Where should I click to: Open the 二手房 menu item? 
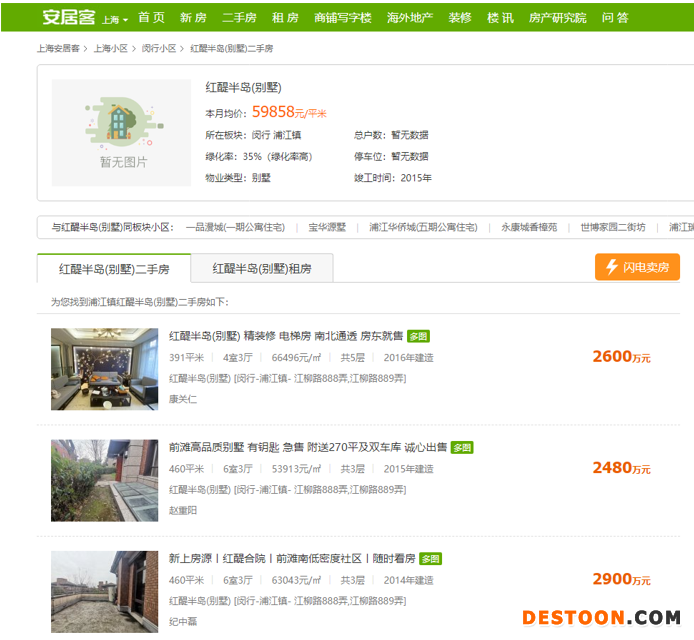pyautogui.click(x=239, y=18)
